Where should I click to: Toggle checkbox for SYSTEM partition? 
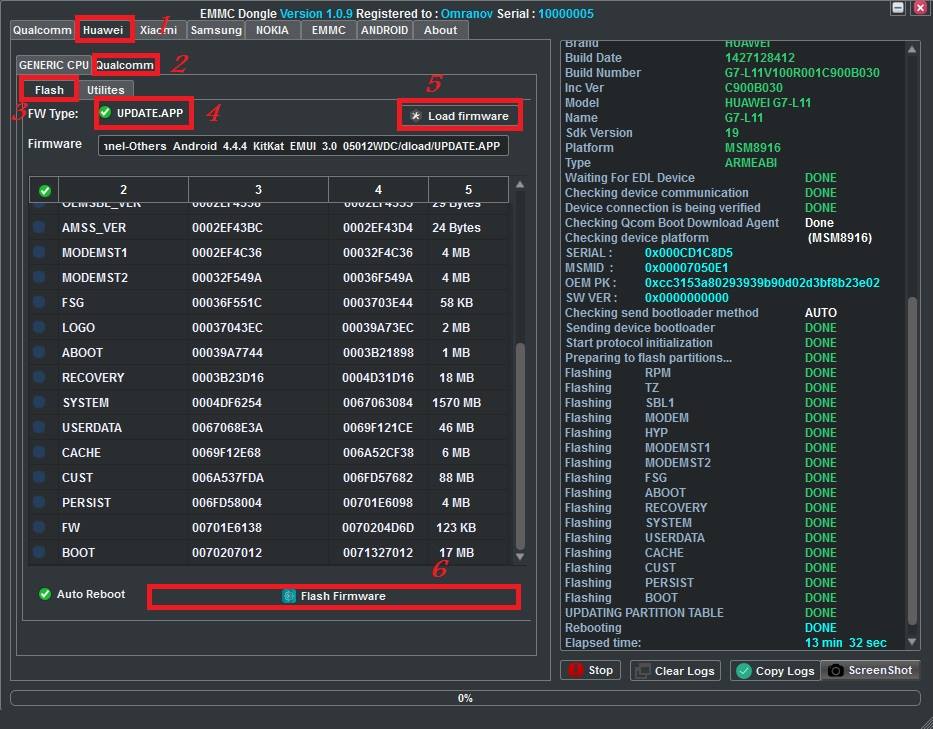(x=39, y=402)
